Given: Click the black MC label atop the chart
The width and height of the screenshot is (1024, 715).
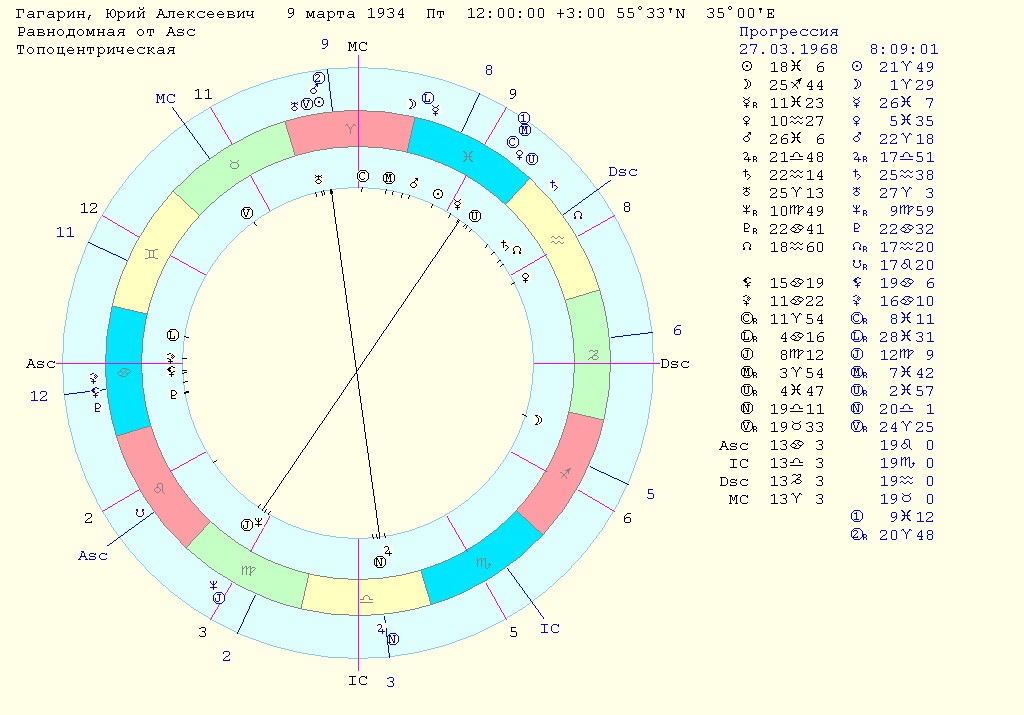Looking at the screenshot, I should [x=358, y=46].
